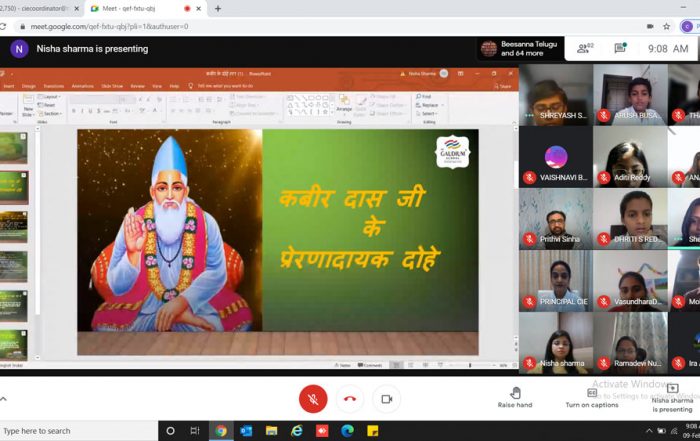This screenshot has height=441, width=700.
Task: Close the Meet browser tab
Action: tap(199, 8)
